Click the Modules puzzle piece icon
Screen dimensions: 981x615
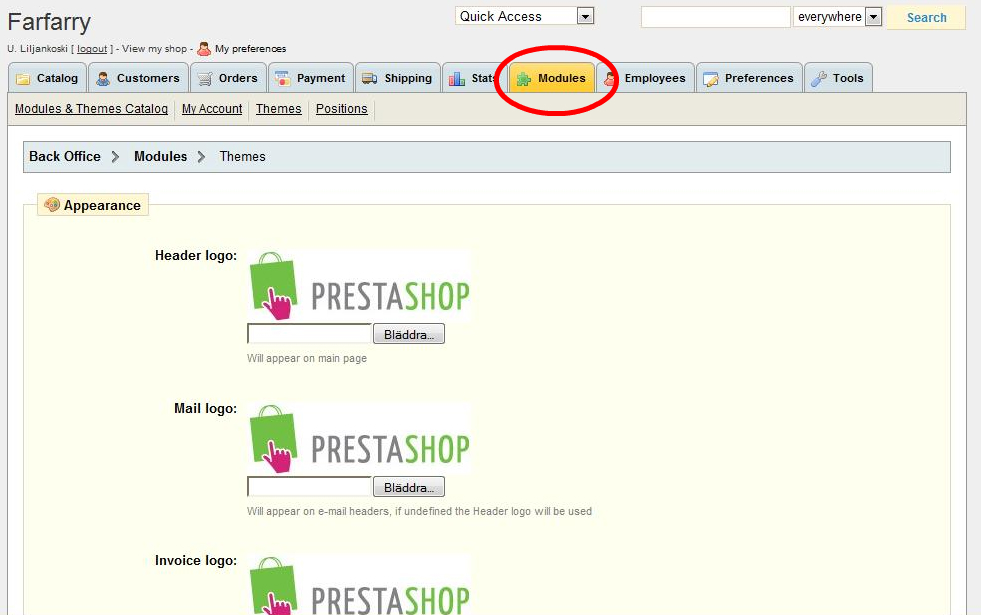[524, 79]
